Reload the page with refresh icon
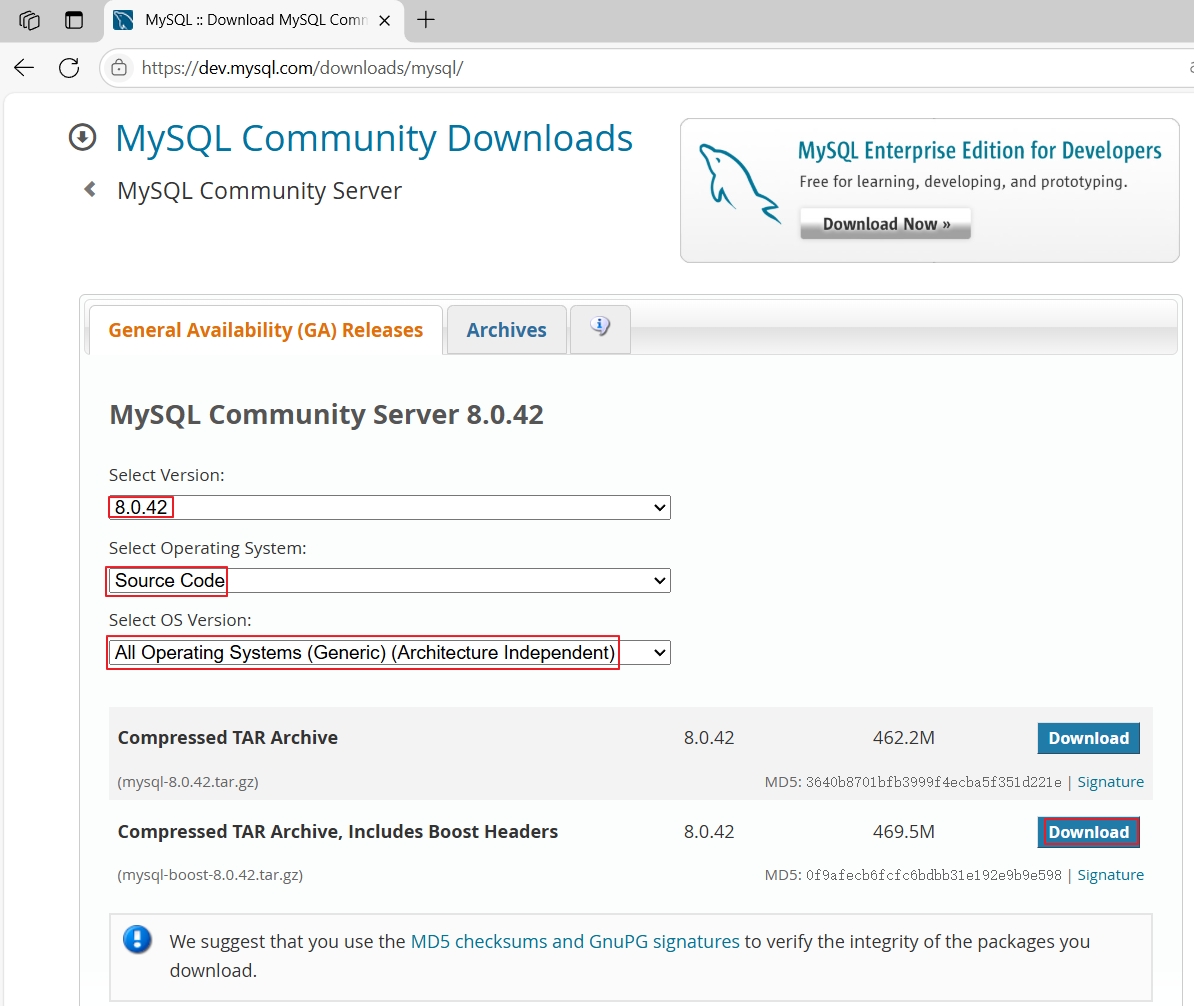The height and width of the screenshot is (1006, 1194). click(x=69, y=68)
